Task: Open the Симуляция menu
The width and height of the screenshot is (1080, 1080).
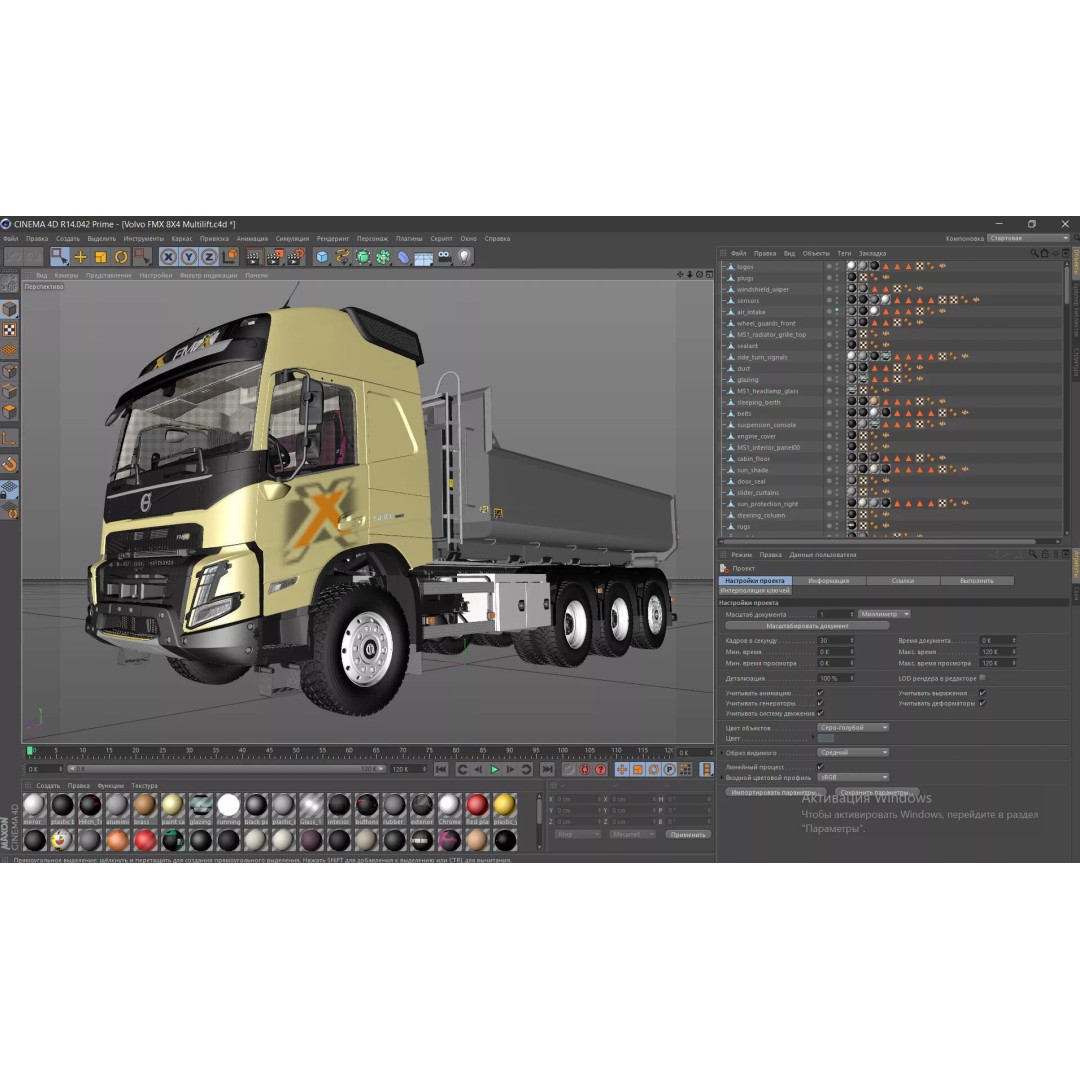Action: tap(292, 239)
